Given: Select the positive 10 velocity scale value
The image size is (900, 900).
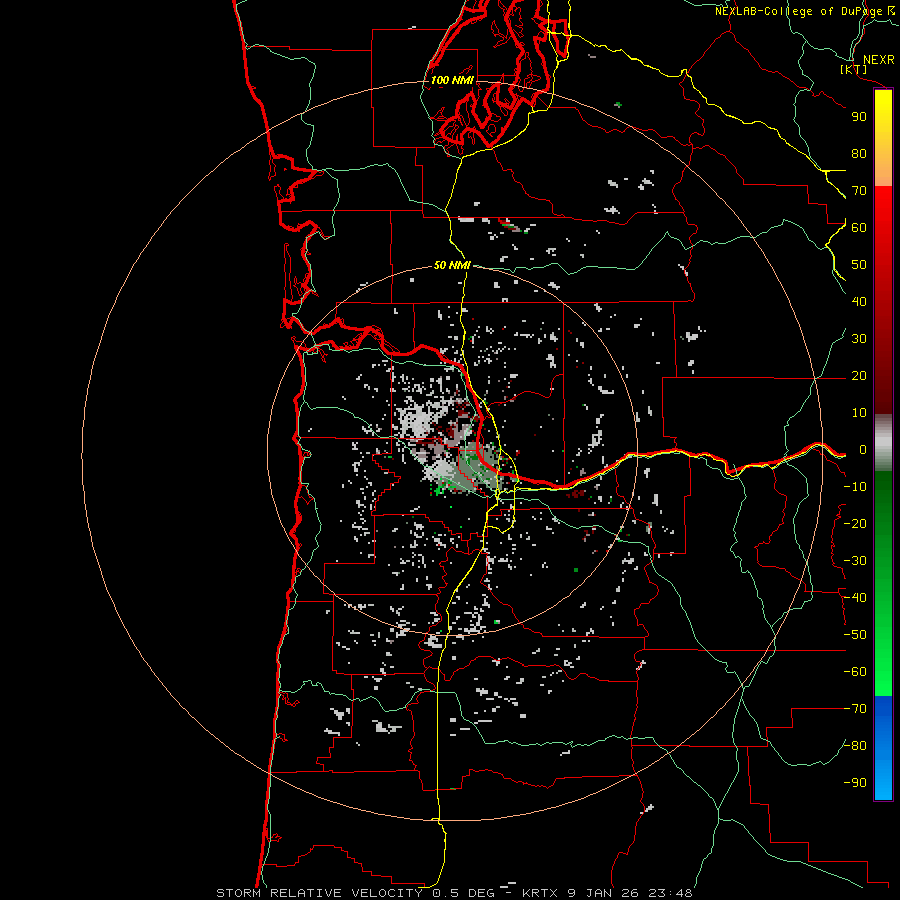Looking at the screenshot, I should 859,413.
